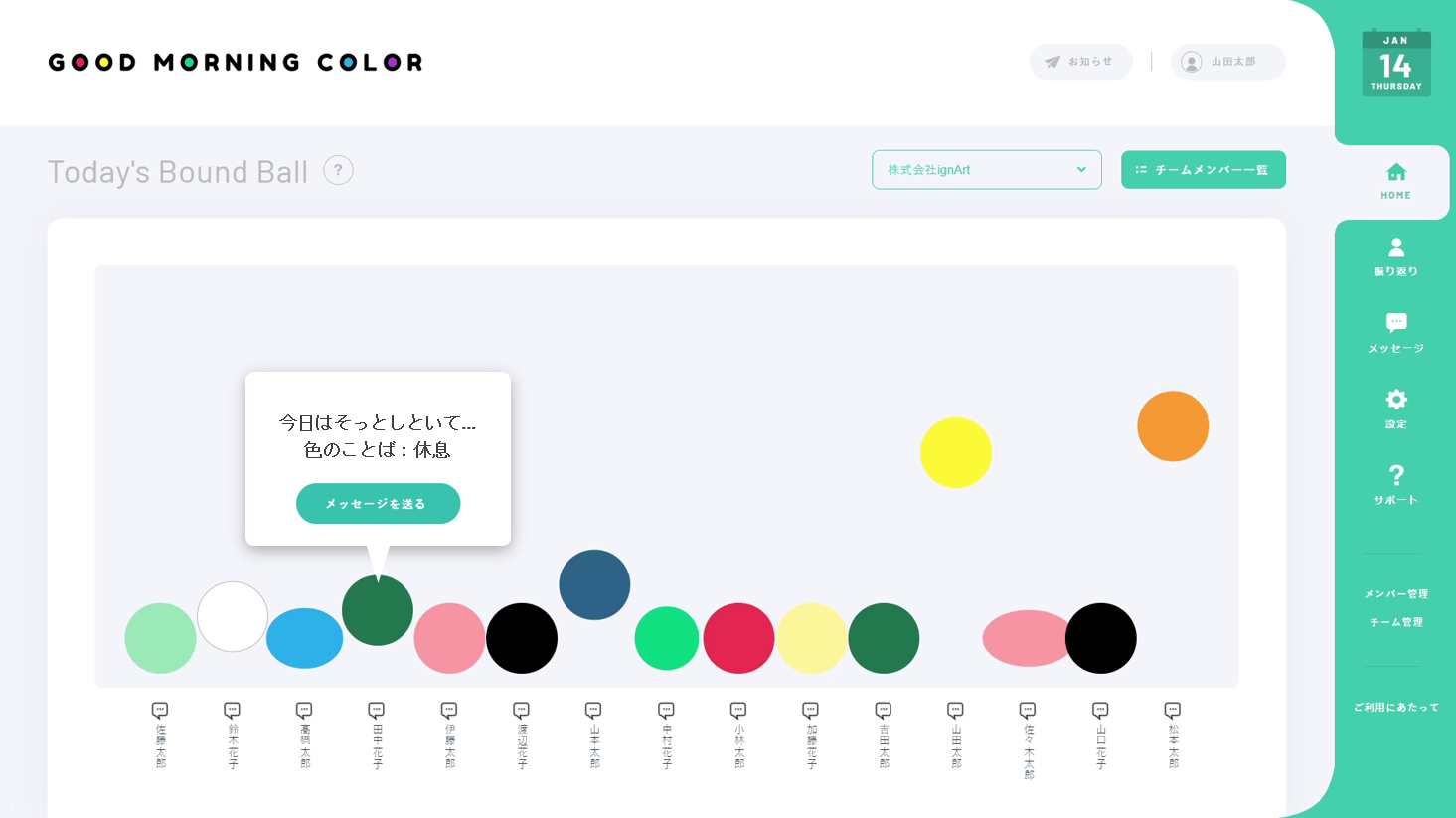This screenshot has height=818, width=1456.
Task: Click the help icon beside Today's Bound Ball
Action: pos(338,171)
